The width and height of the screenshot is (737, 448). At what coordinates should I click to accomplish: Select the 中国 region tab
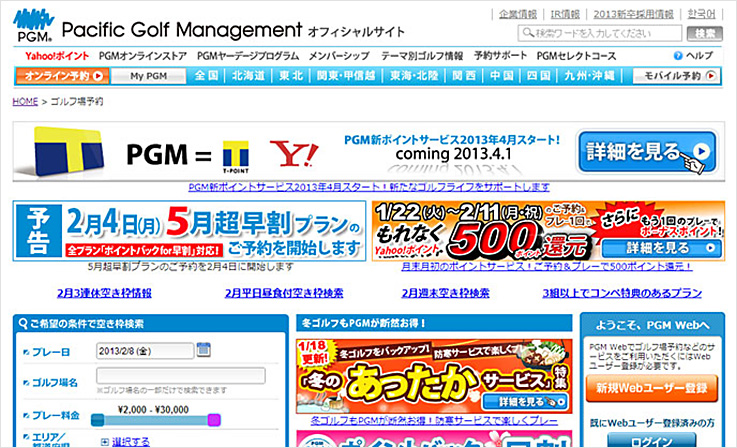pyautogui.click(x=502, y=76)
